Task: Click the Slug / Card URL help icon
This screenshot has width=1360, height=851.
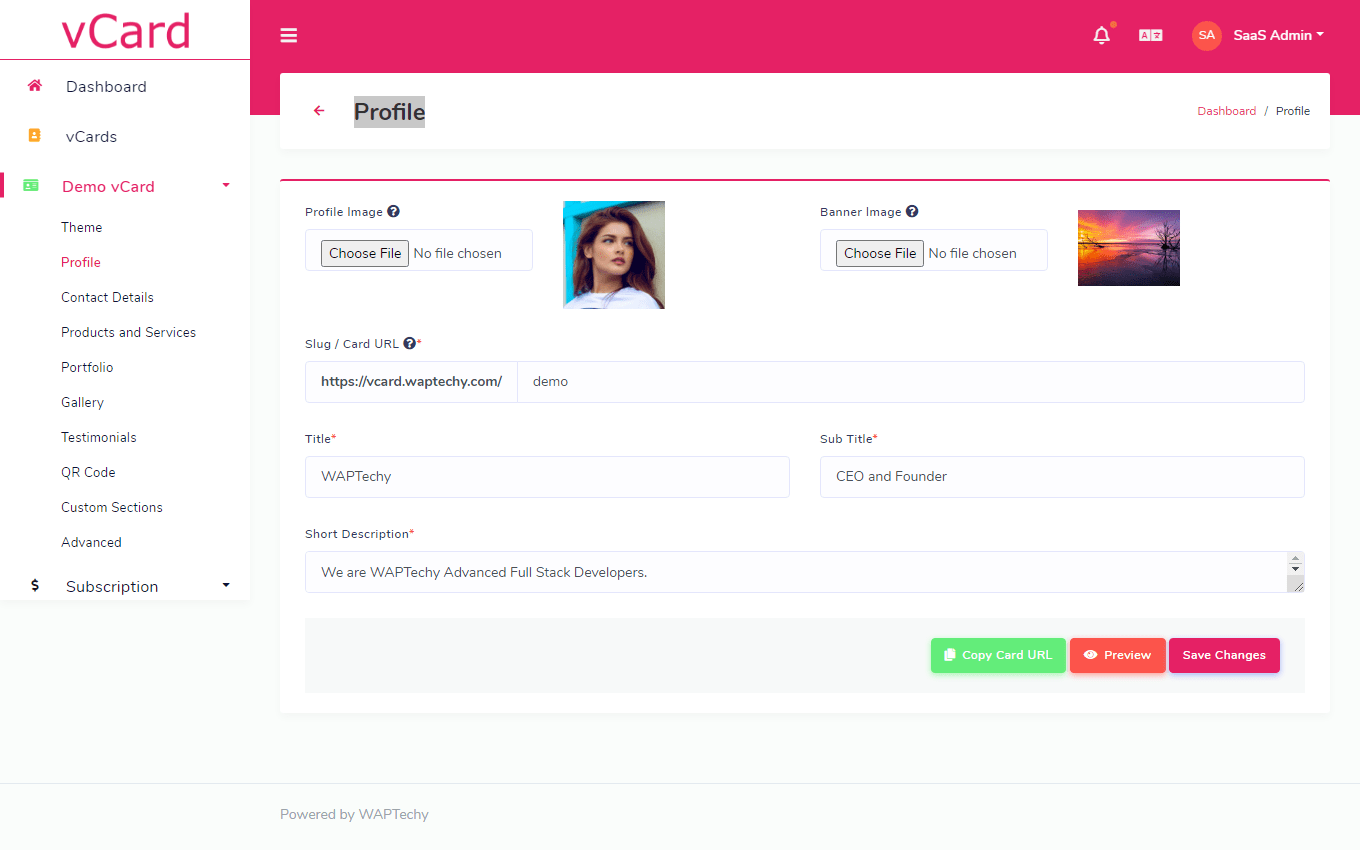Action: coord(409,343)
